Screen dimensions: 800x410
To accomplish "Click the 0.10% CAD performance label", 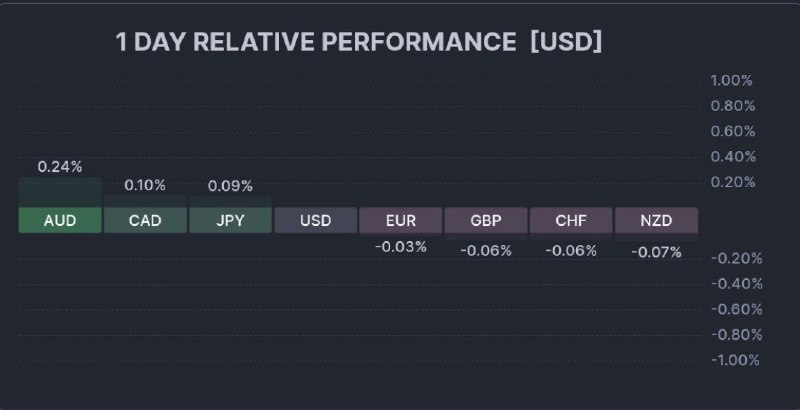I will 145,185.
